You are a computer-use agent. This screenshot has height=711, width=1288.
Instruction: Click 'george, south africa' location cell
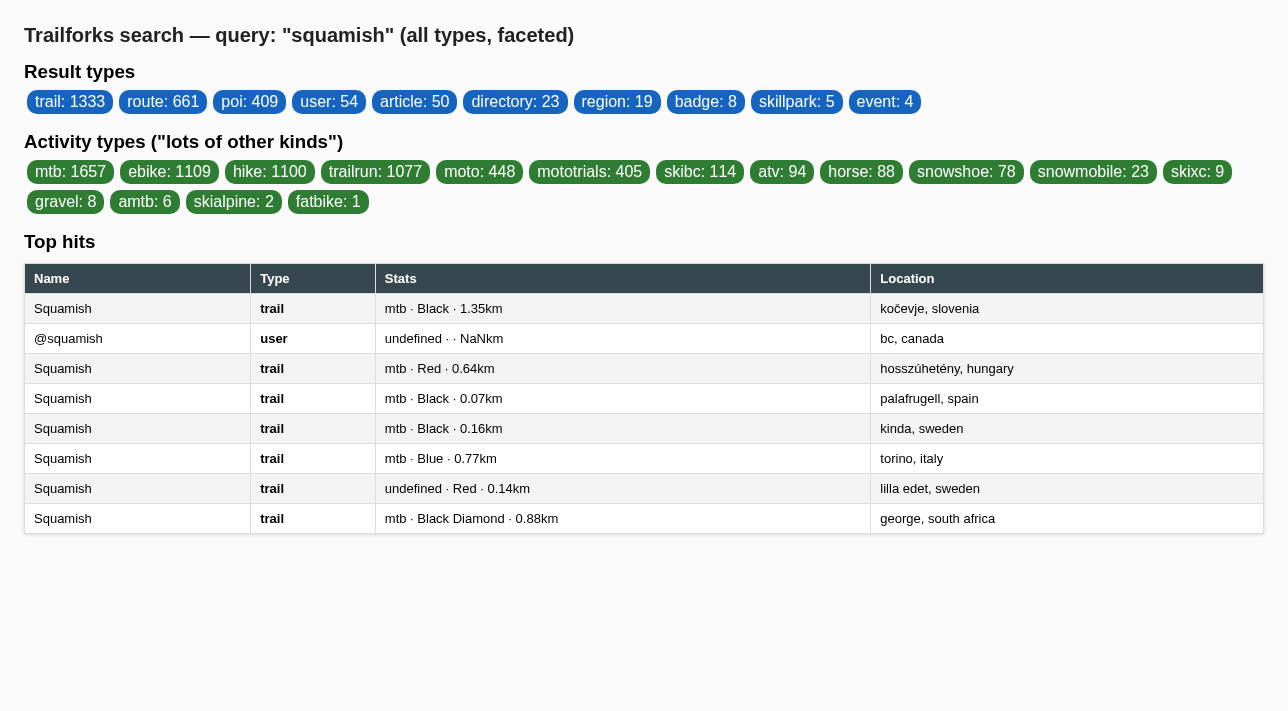(1067, 519)
